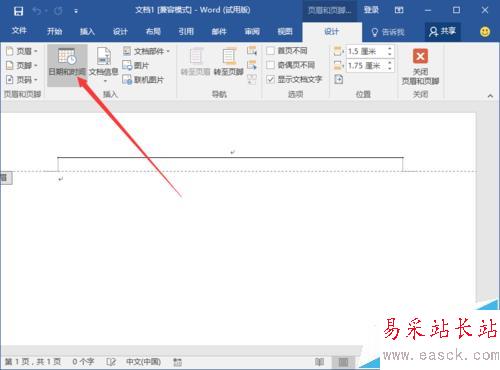Screen dimensions: 500x370
Task: Click the footer distance 1.75 厘米 field
Action: pos(365,66)
